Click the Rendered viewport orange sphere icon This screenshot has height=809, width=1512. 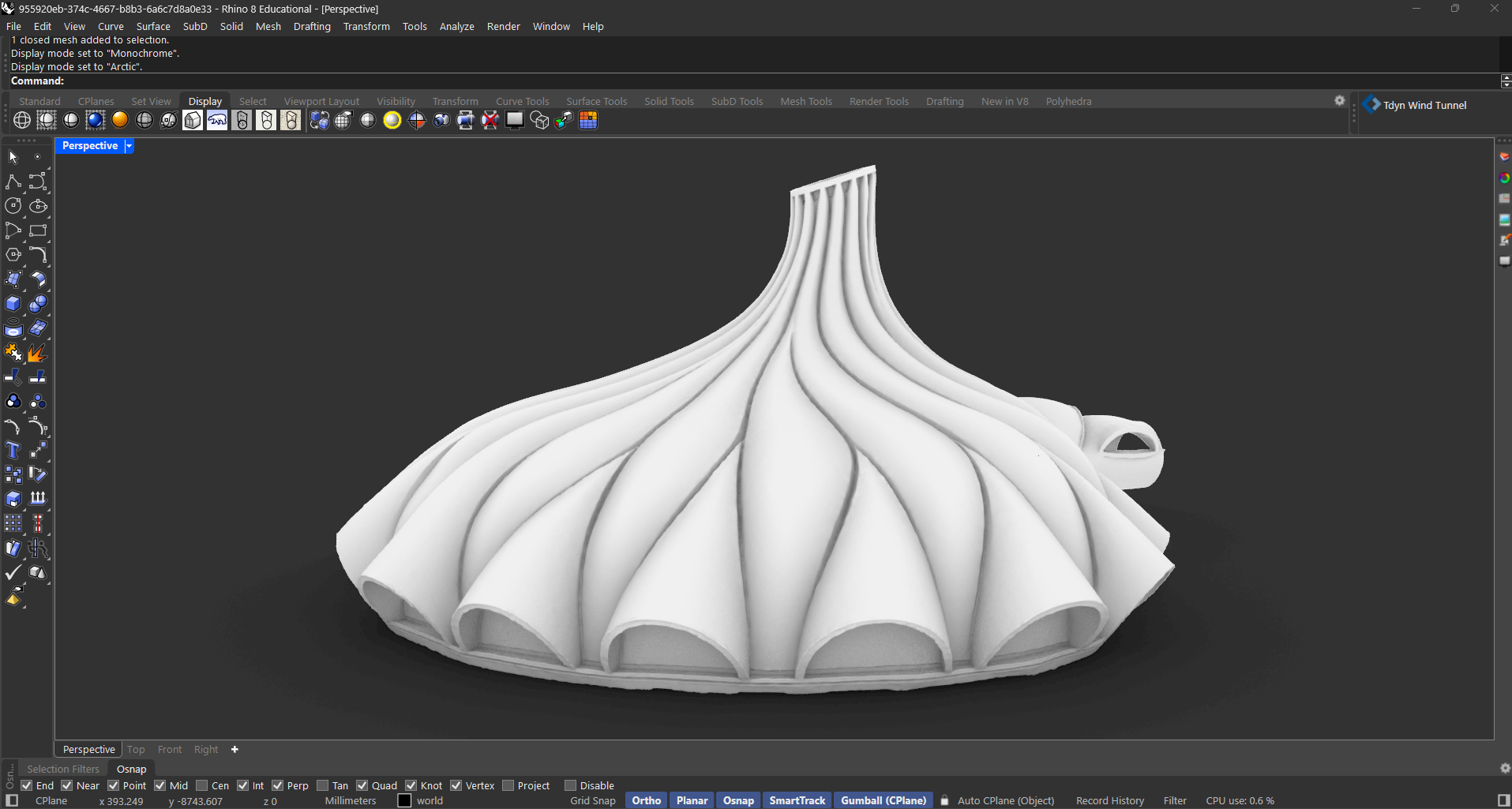(x=120, y=120)
